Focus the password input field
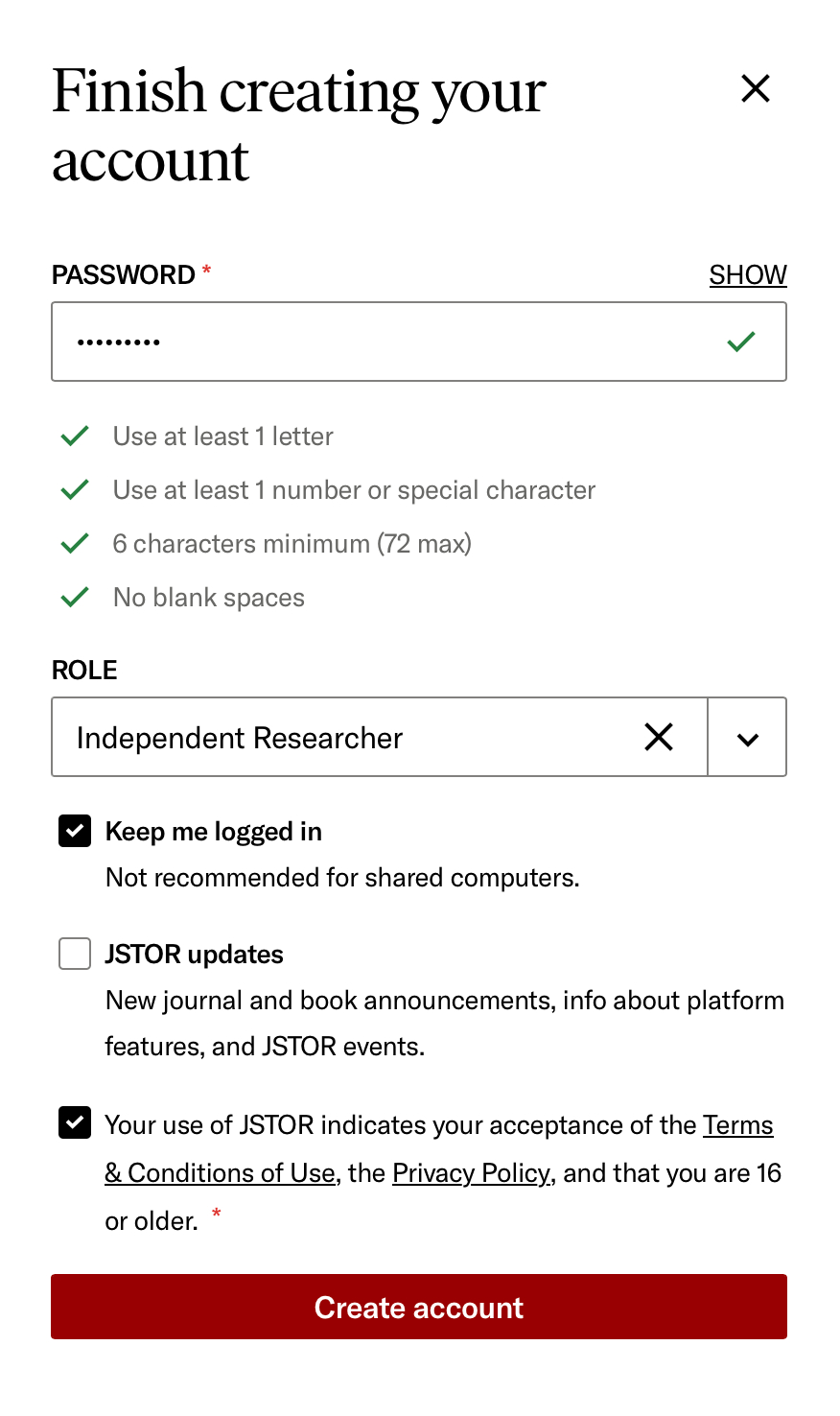840x1416 pixels. pos(384,342)
